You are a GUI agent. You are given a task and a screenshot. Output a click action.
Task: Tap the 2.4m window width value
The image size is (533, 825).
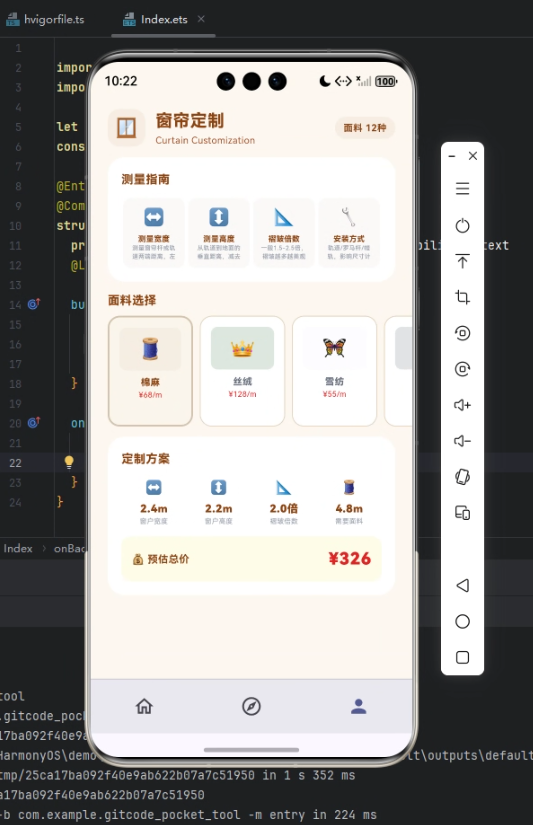pos(154,509)
